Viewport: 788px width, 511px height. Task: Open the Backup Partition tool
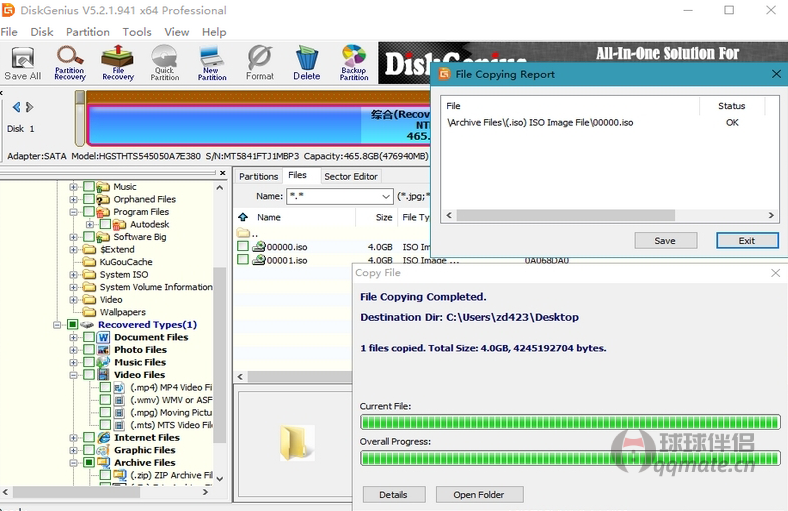coord(354,63)
